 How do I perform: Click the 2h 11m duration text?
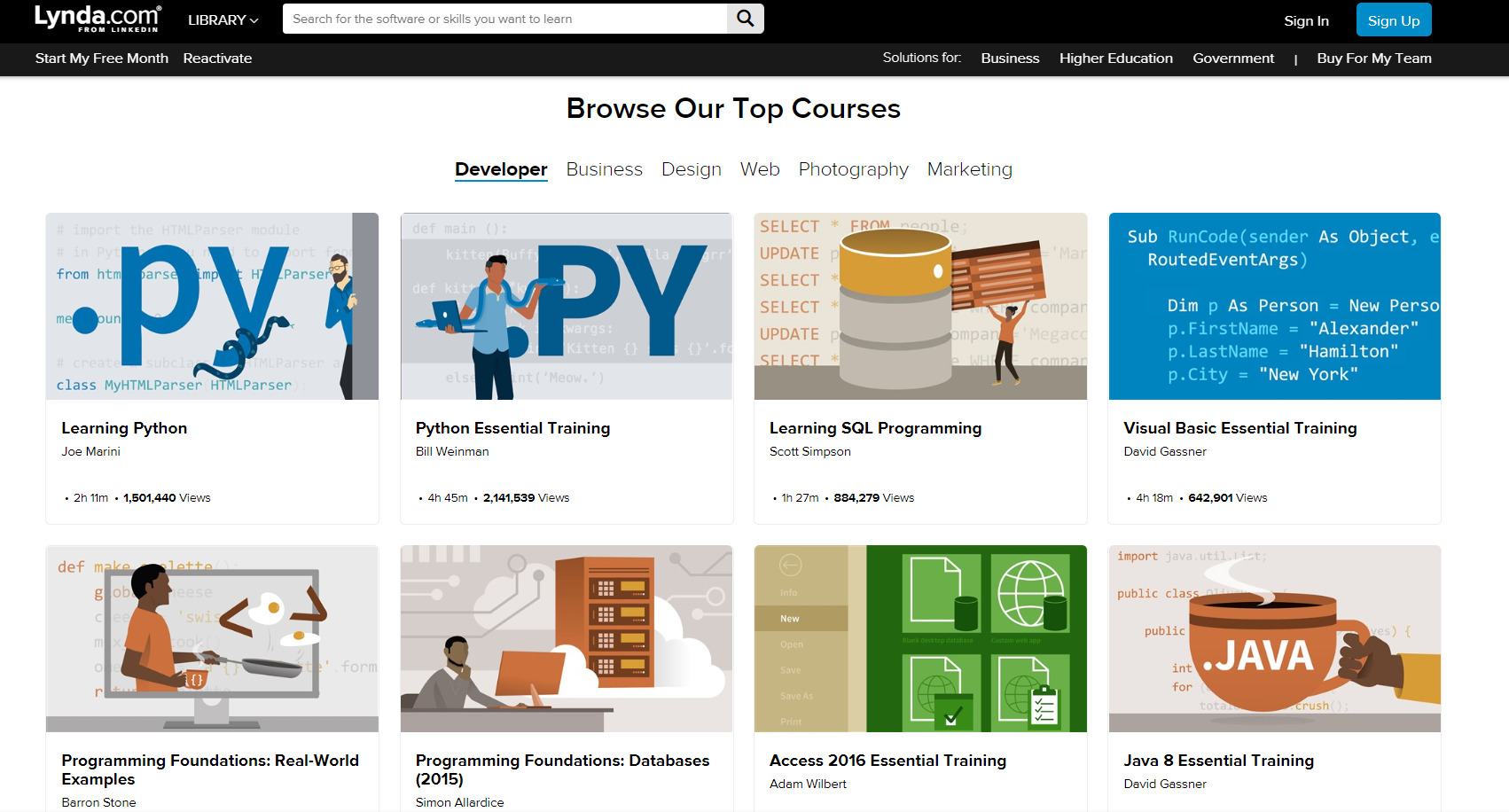coord(90,498)
